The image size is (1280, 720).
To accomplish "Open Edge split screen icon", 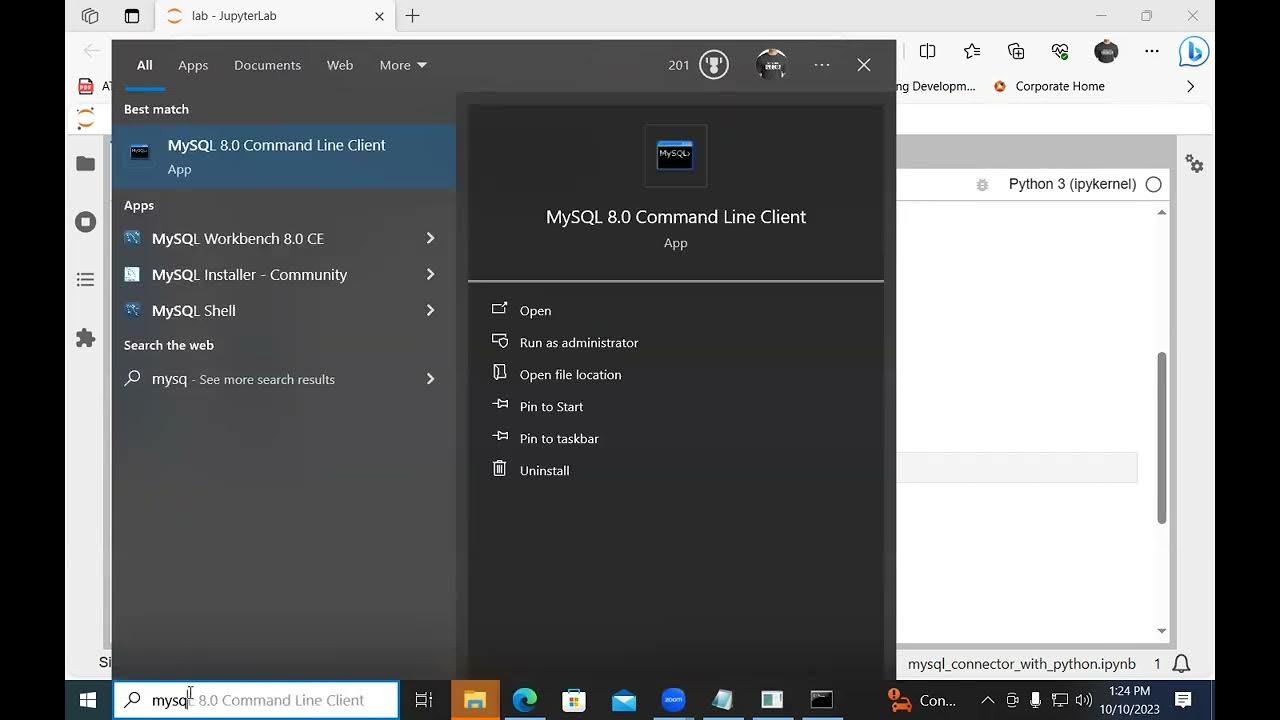I will coord(927,51).
